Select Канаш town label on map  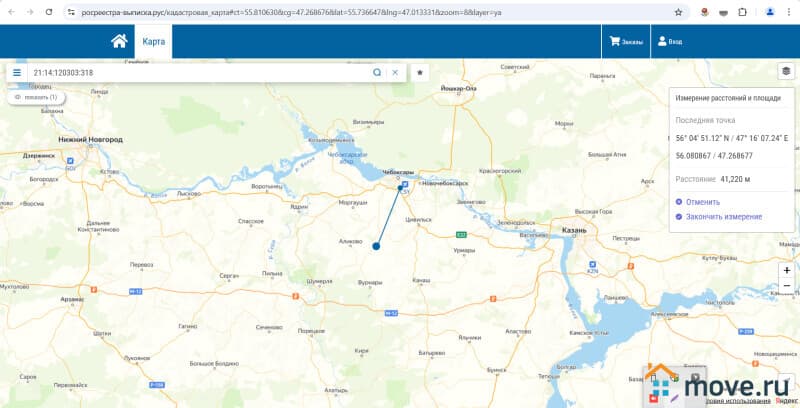(421, 280)
